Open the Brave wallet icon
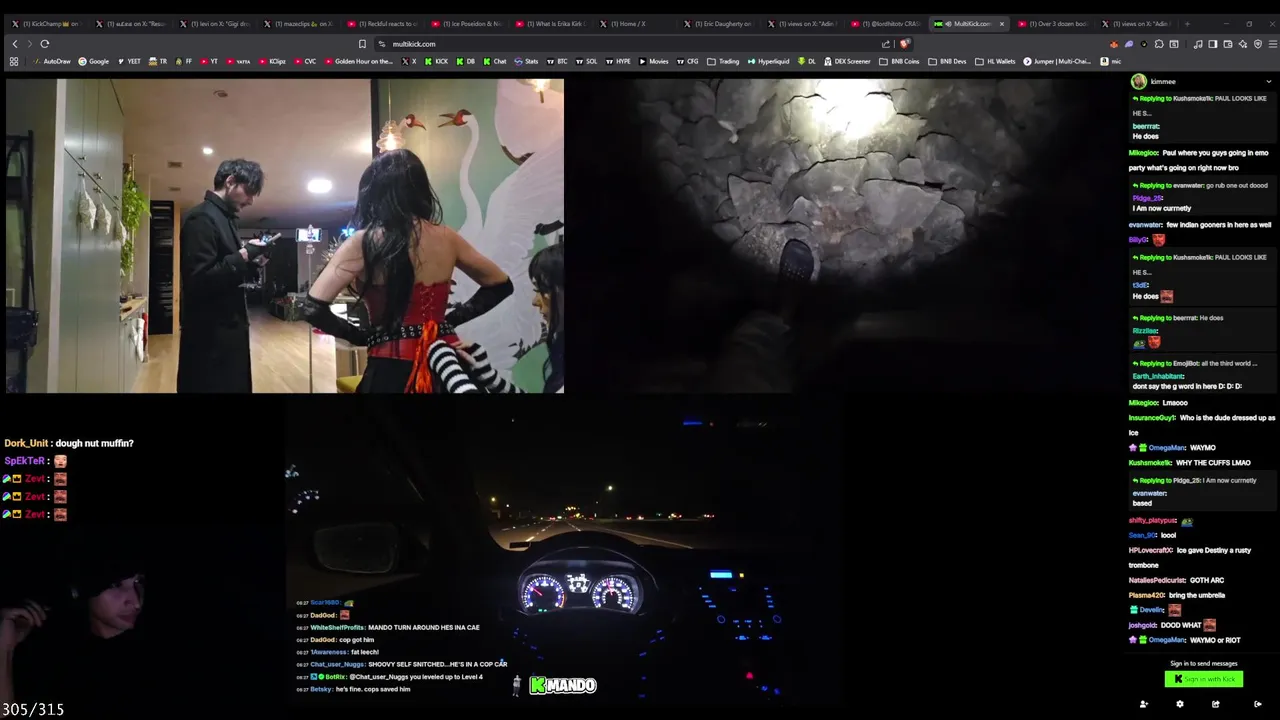Screen dimensions: 1280x720 point(1227,44)
